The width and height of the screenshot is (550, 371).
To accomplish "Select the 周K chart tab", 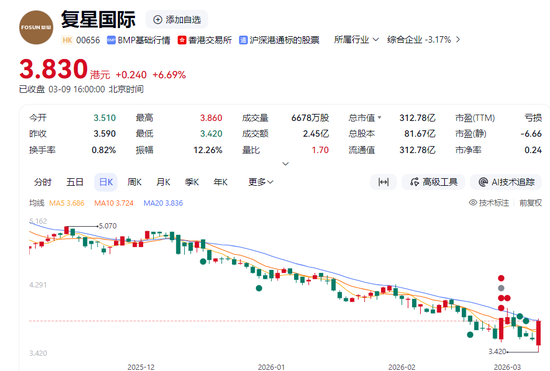I will coord(134,182).
